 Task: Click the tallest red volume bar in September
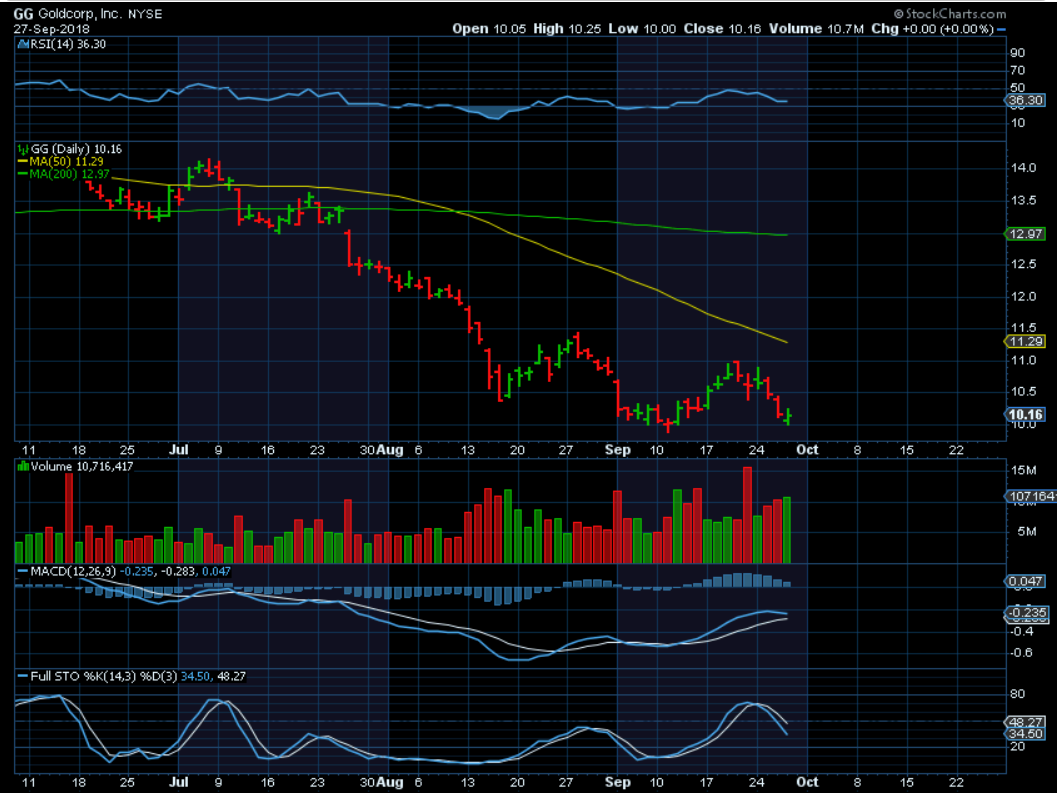(x=747, y=515)
